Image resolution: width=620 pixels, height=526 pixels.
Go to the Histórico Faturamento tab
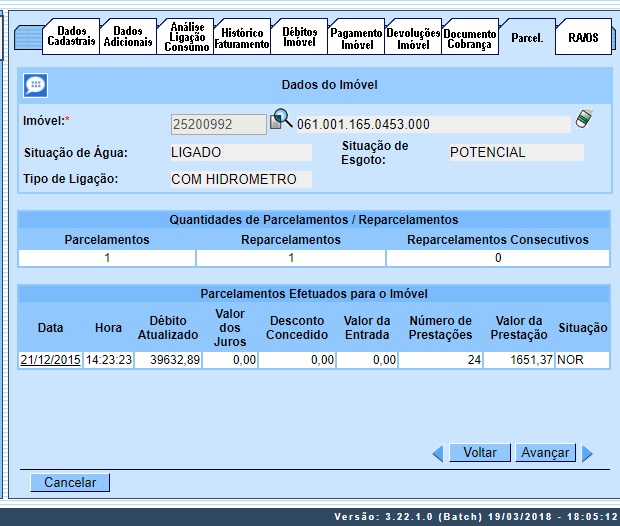pyautogui.click(x=242, y=38)
